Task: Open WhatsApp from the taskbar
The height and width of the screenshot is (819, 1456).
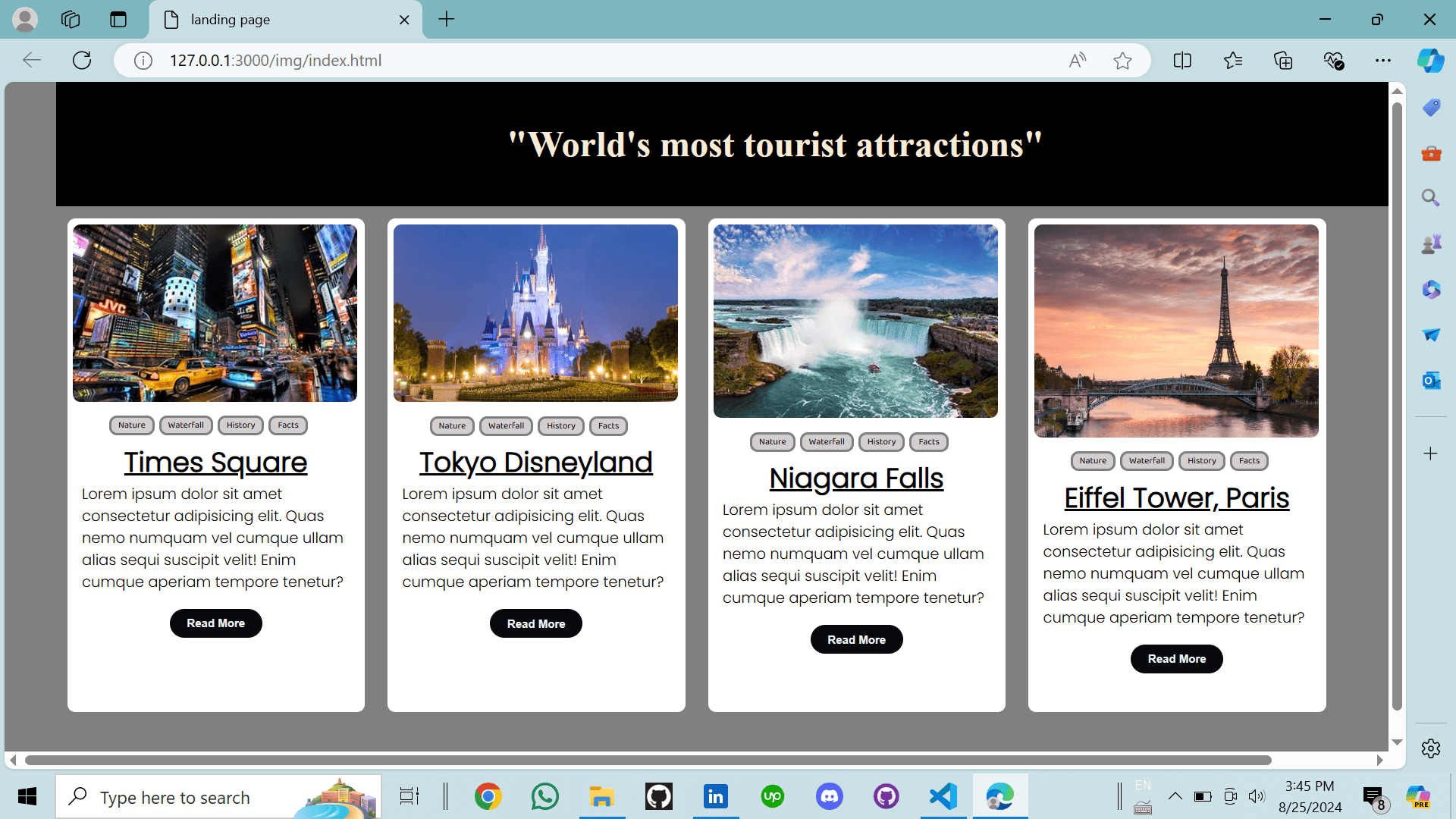Action: tap(545, 796)
